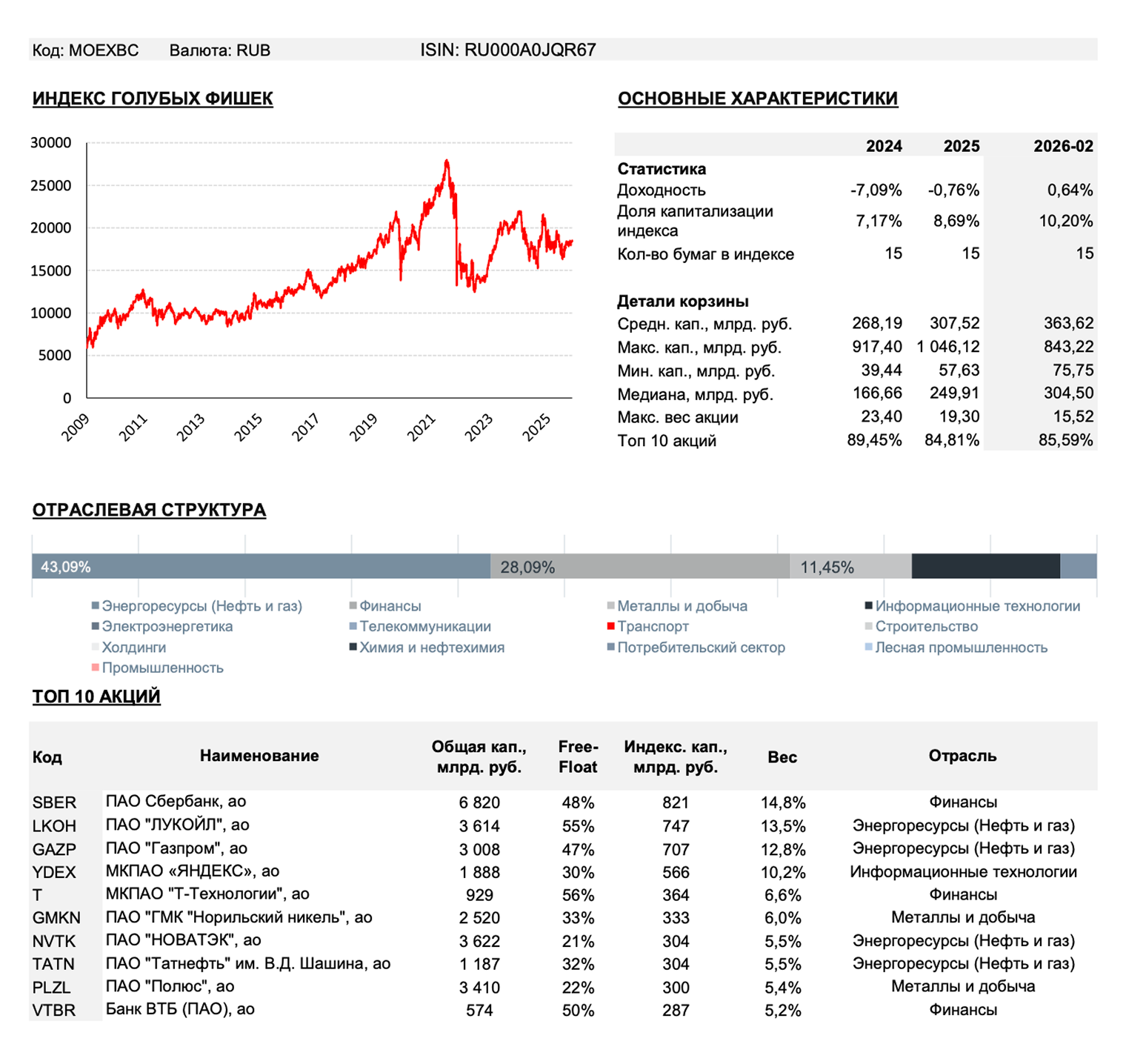Click the 'Мин. кап., млрд. руб.' label

coord(696,371)
